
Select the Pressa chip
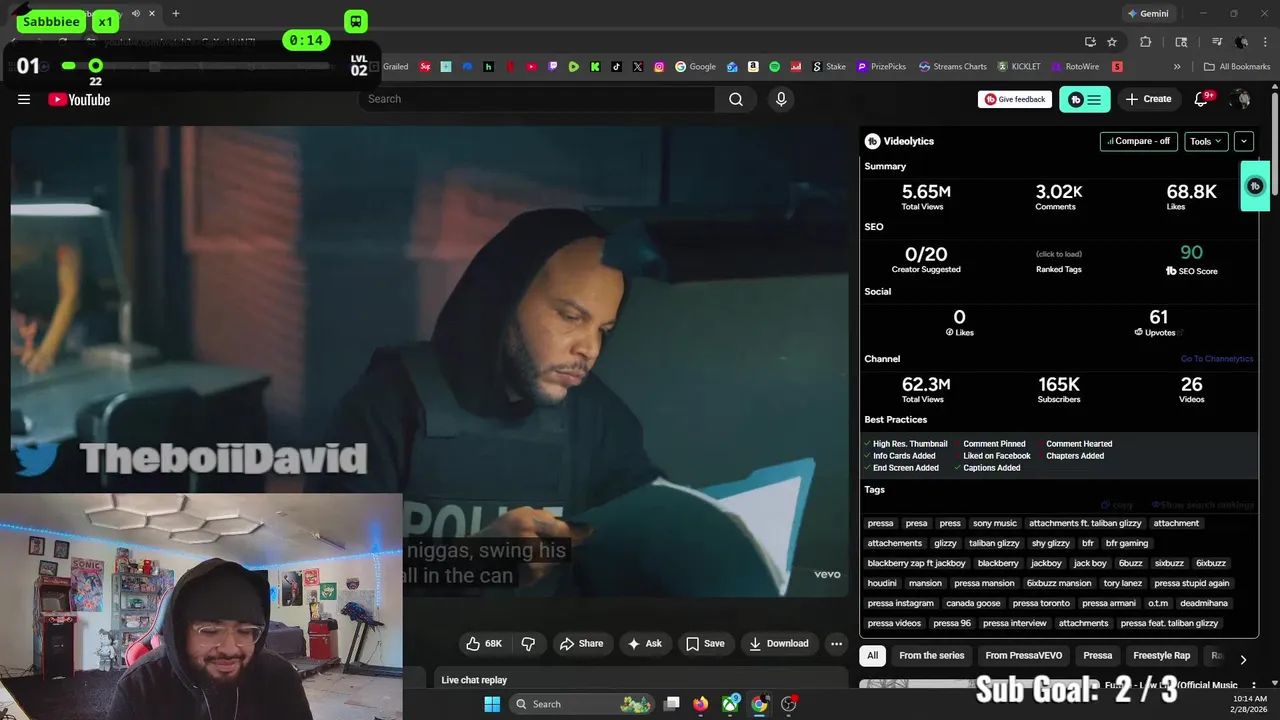1097,656
